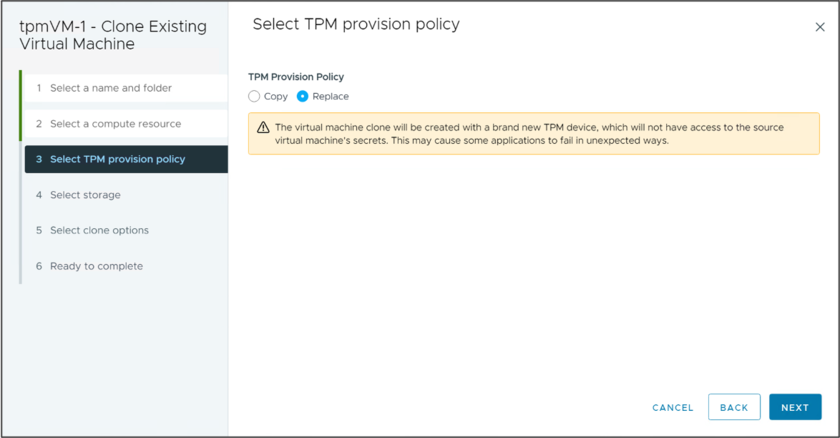Select the Copy radio button
Image resolution: width=840 pixels, height=438 pixels.
point(254,96)
